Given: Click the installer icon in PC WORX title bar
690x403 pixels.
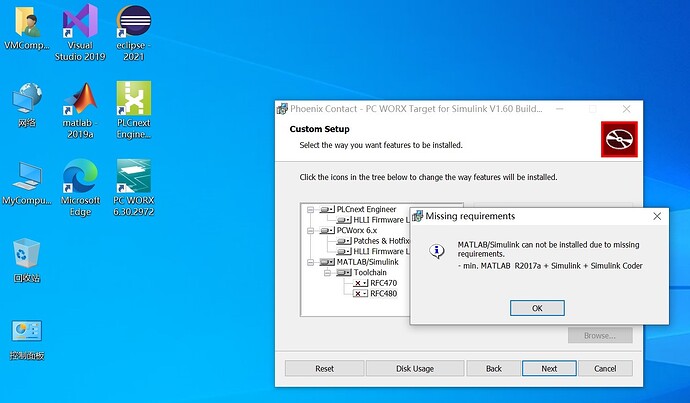Looking at the screenshot, I should tap(282, 109).
